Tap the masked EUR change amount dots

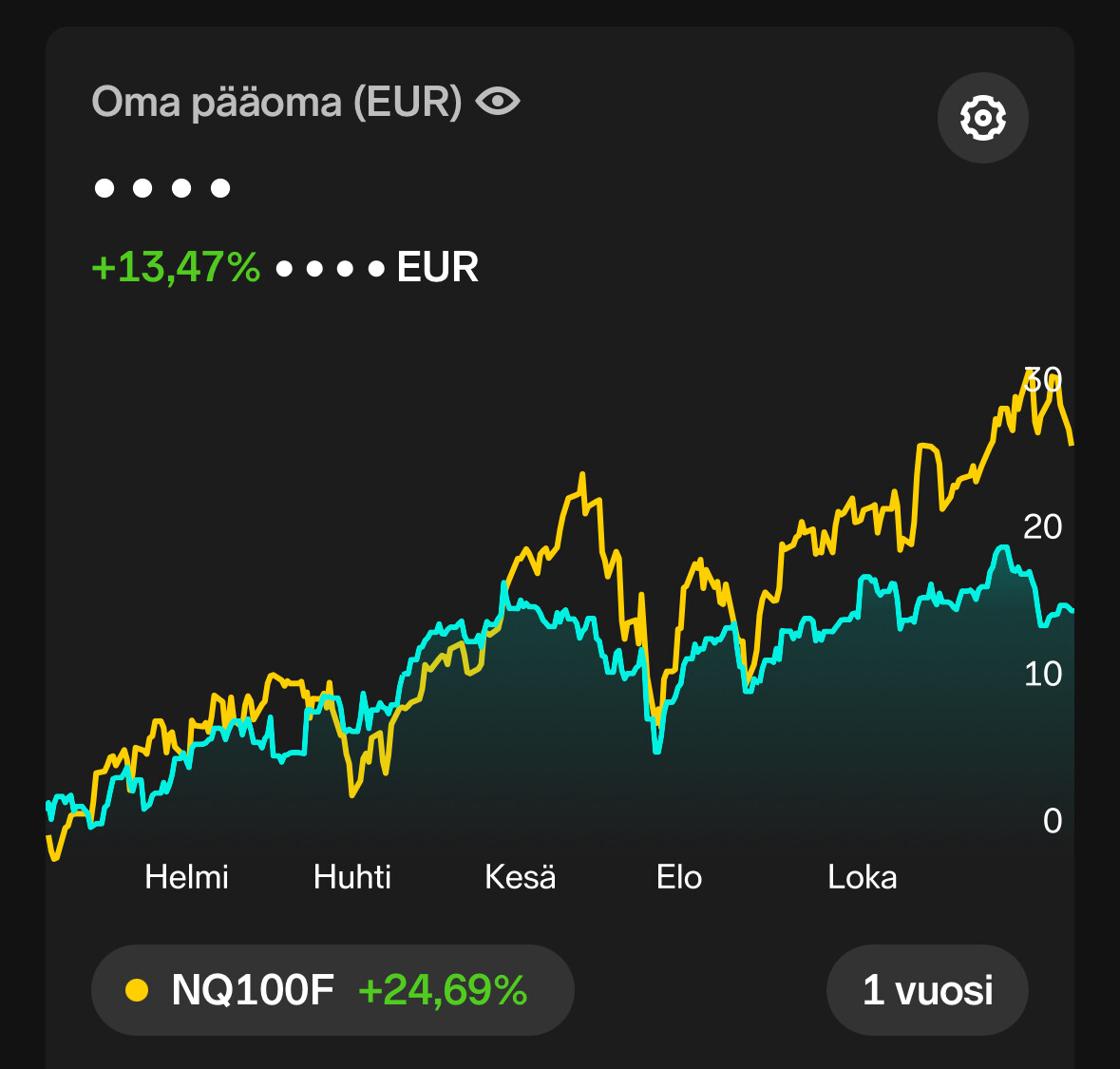click(x=330, y=269)
